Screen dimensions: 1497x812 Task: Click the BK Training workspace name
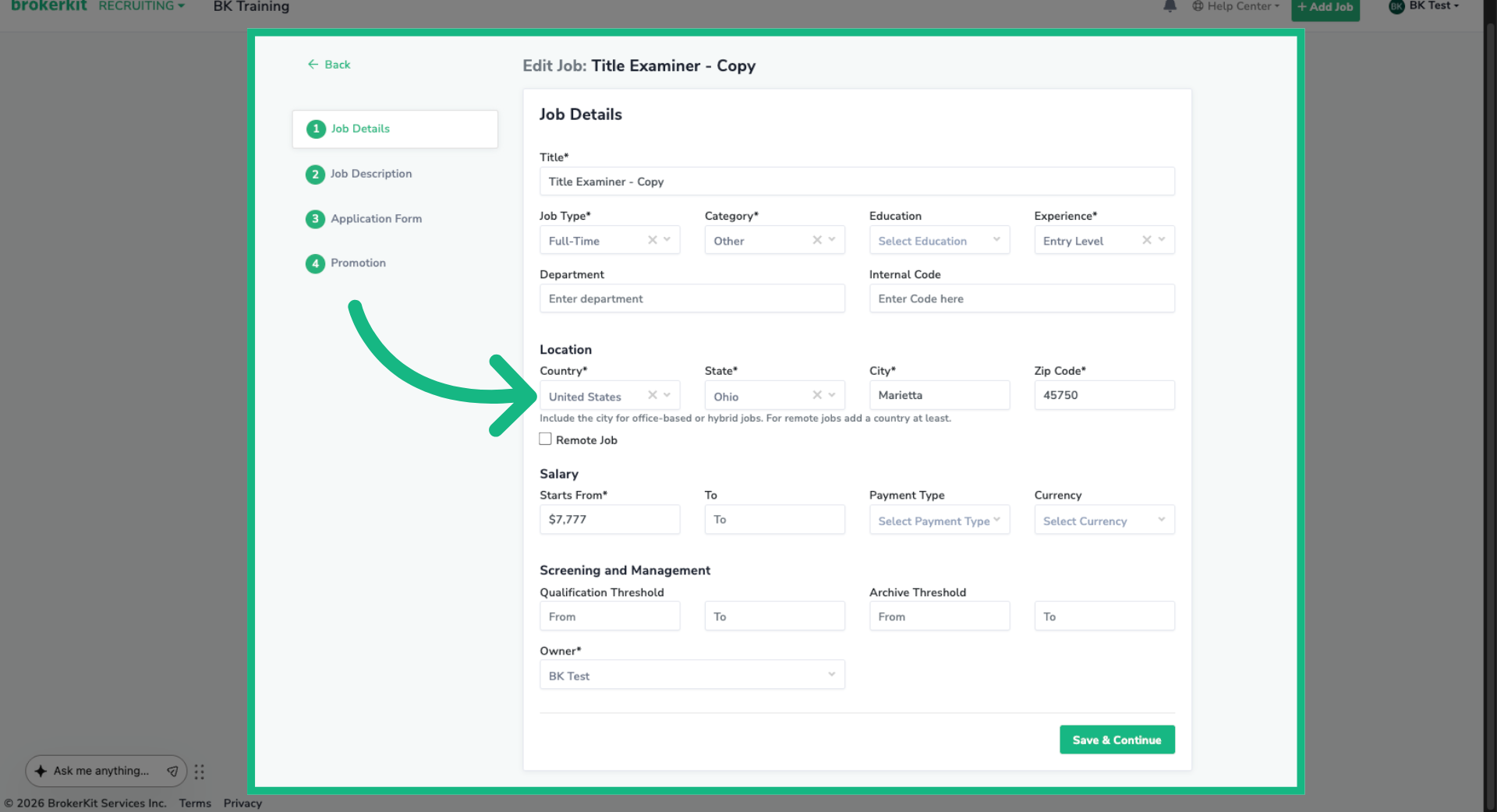[x=251, y=6]
